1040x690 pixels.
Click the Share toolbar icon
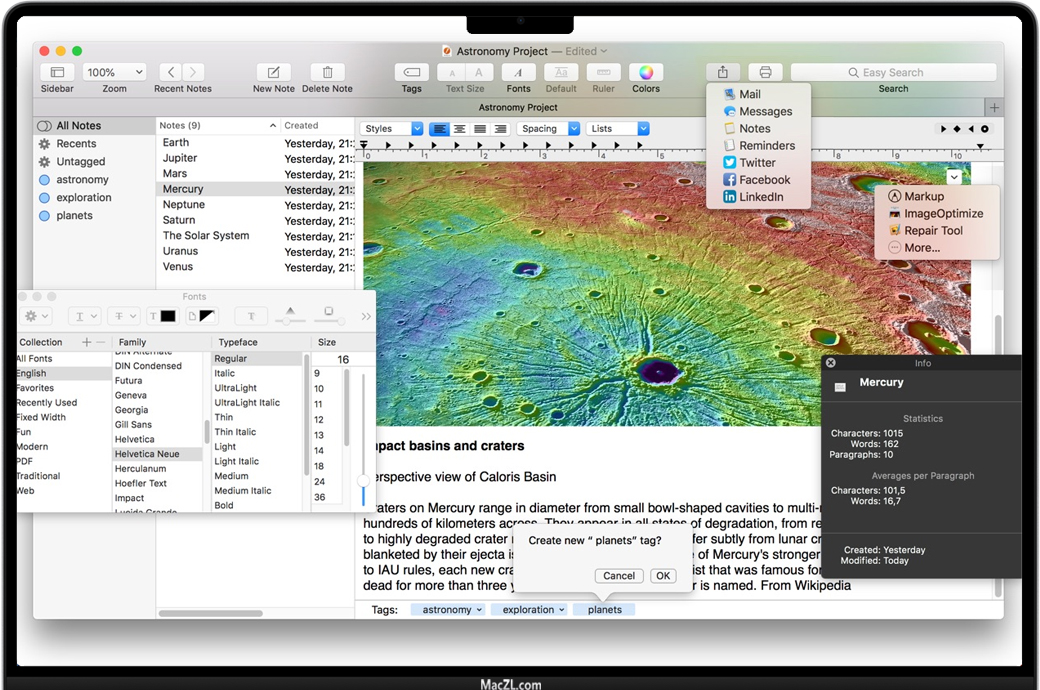coord(723,72)
